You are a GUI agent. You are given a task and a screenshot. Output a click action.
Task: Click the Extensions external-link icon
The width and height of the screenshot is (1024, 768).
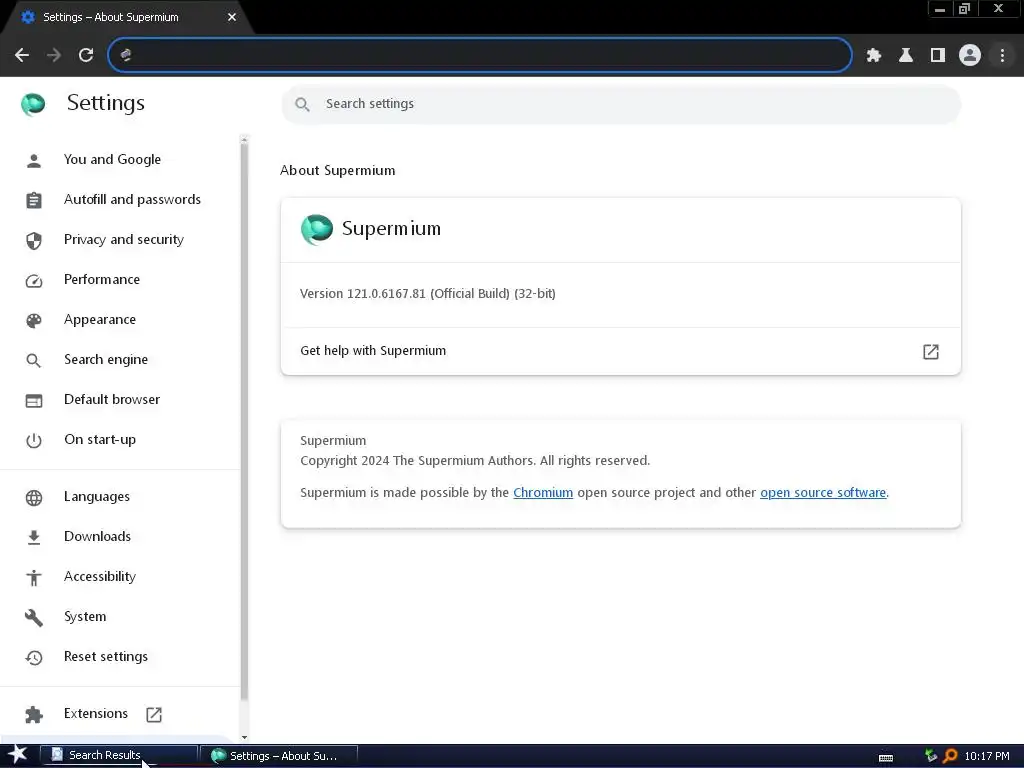click(154, 714)
